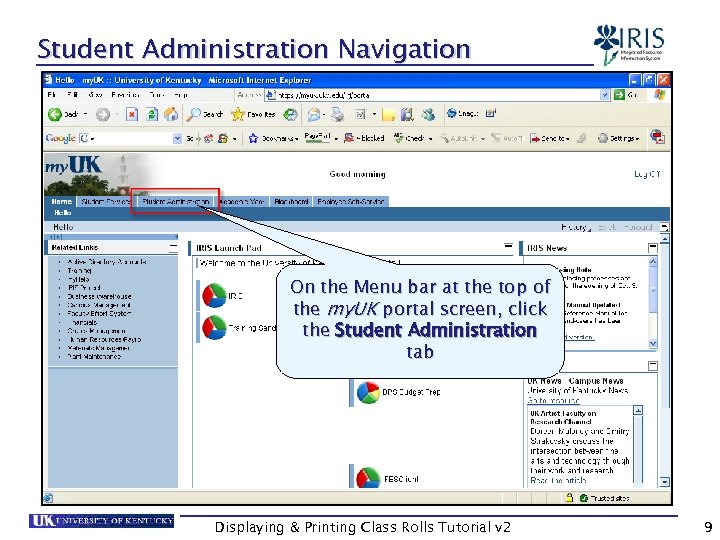Click the yellow folder icon in toolbar
720x540 pixels.
pos(388,114)
